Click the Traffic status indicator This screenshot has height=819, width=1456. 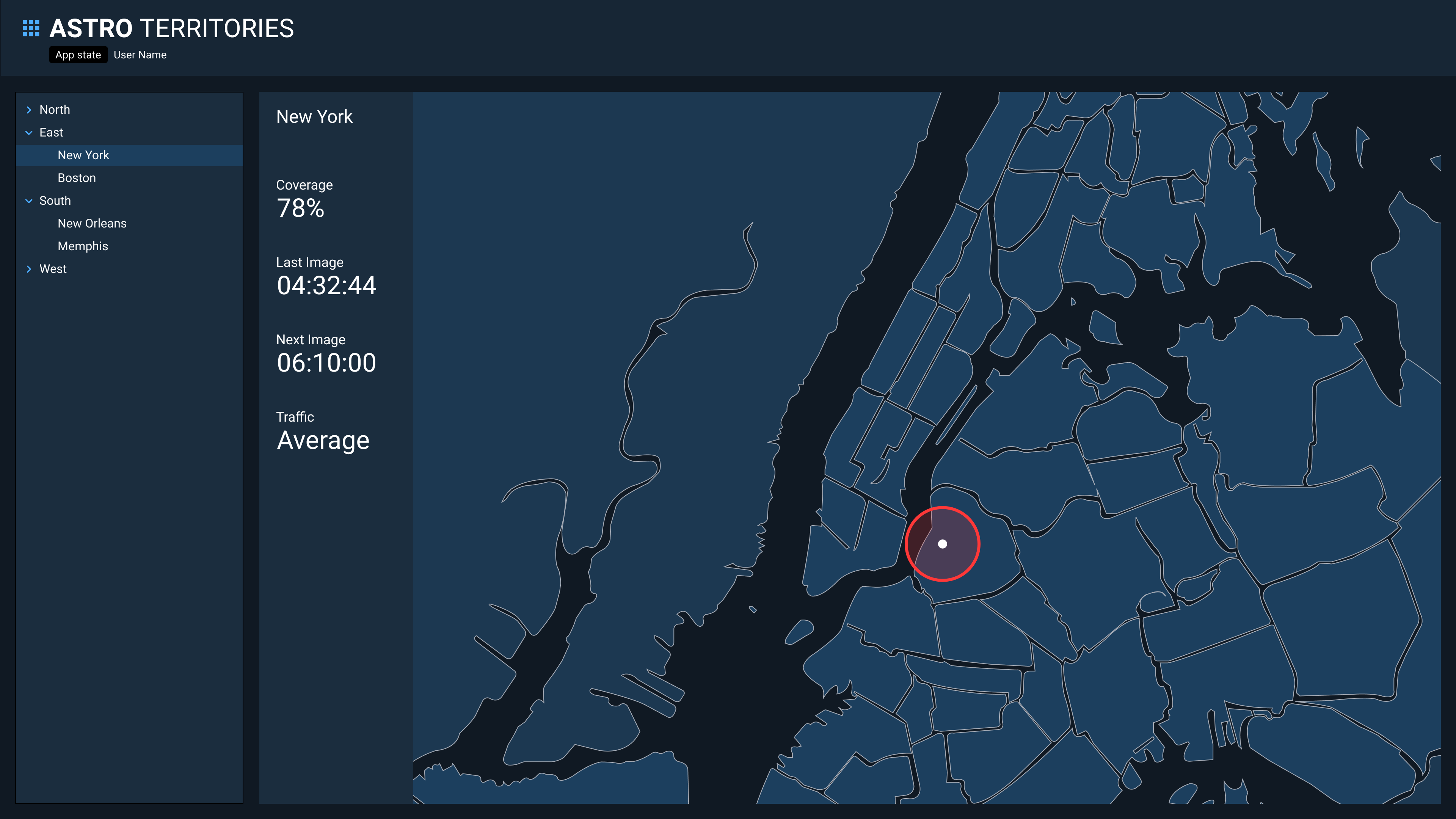323,440
